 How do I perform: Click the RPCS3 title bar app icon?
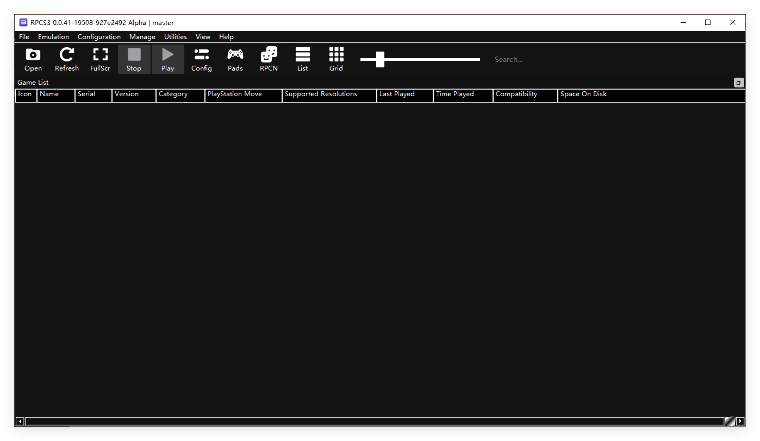23,22
